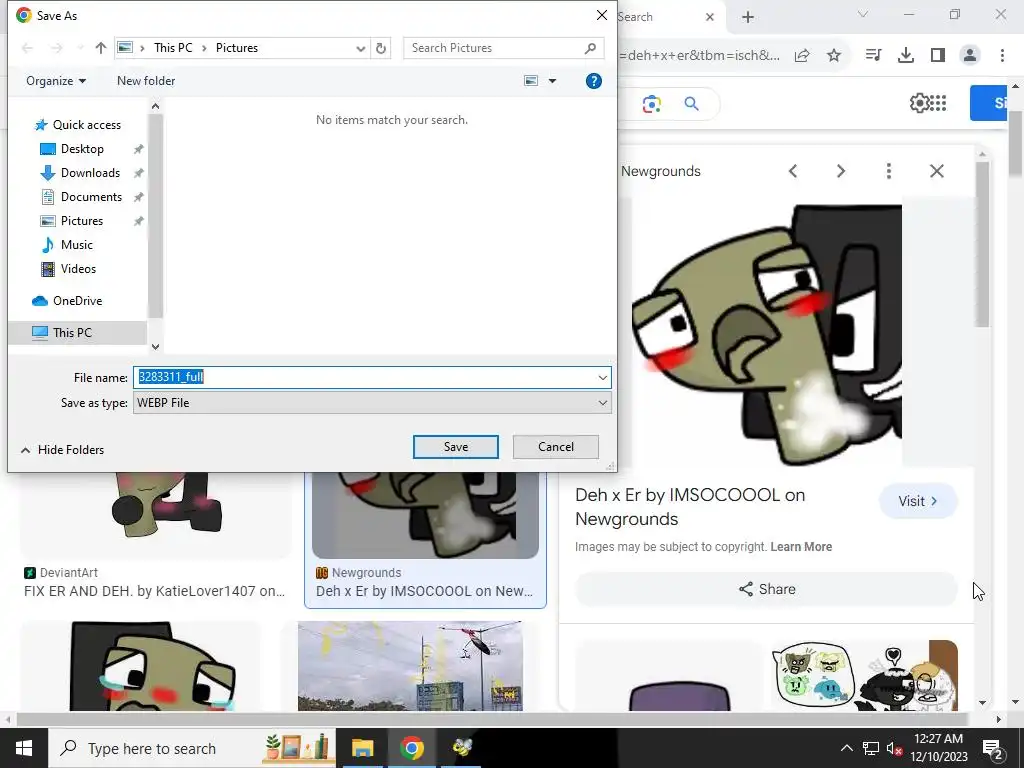The image size is (1024, 768).
Task: Close the image preview panel
Action: [937, 171]
